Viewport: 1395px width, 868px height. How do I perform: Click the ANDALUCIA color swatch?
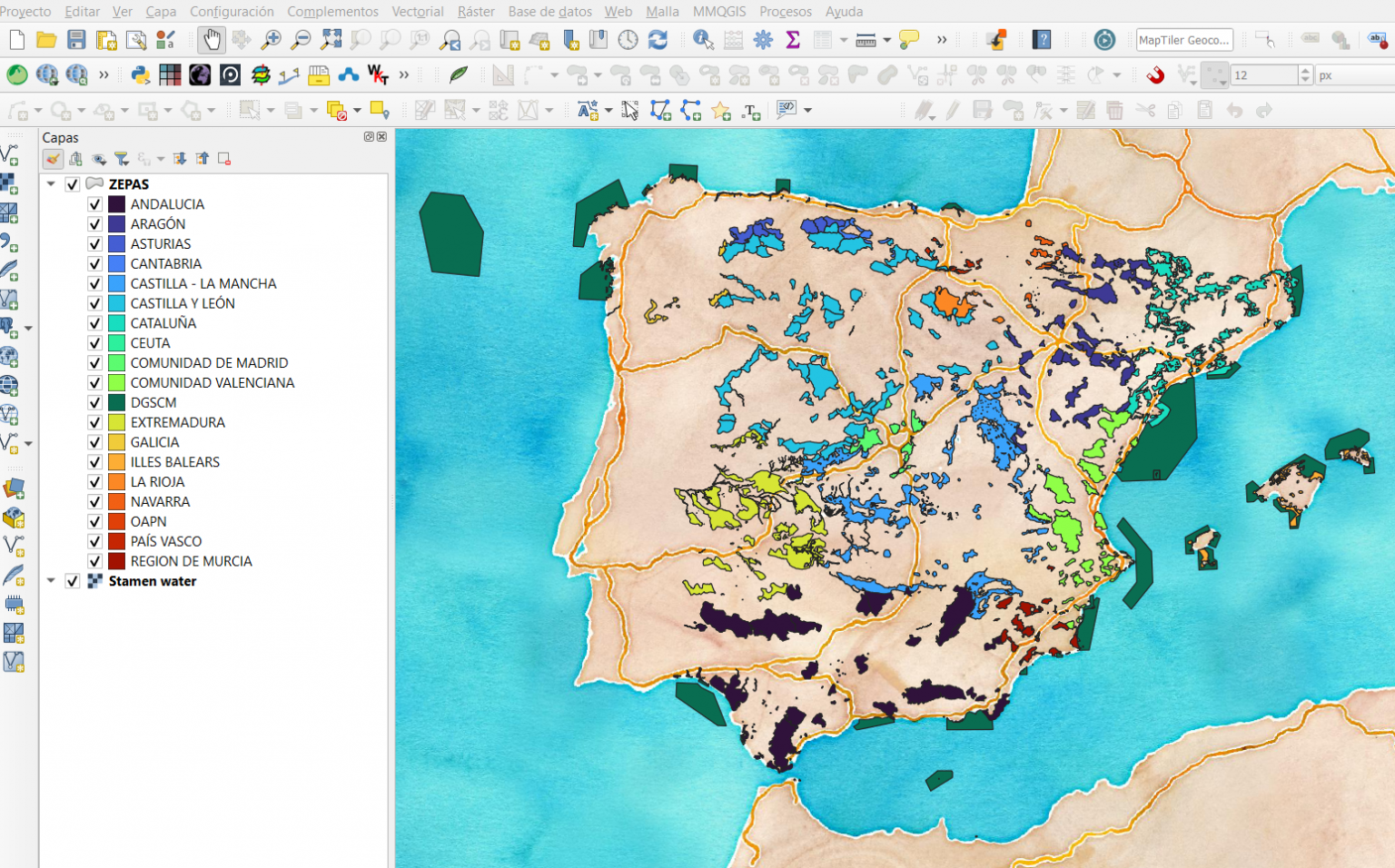(115, 204)
